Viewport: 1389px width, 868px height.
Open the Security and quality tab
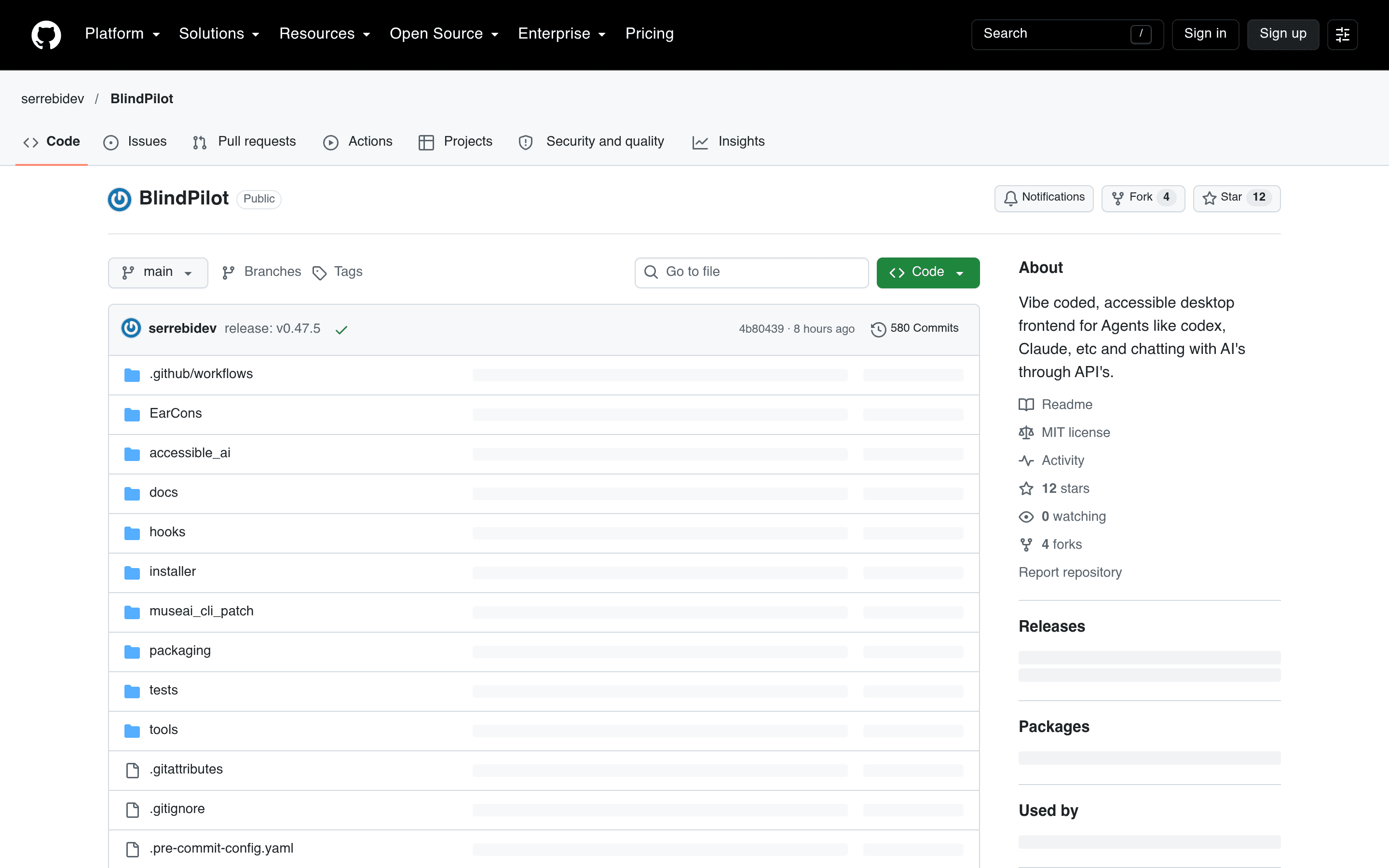click(591, 142)
